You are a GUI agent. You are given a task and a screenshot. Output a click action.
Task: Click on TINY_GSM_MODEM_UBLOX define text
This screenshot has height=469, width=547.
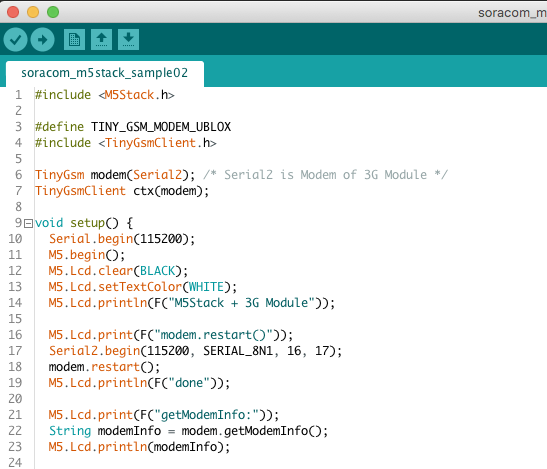(x=161, y=127)
